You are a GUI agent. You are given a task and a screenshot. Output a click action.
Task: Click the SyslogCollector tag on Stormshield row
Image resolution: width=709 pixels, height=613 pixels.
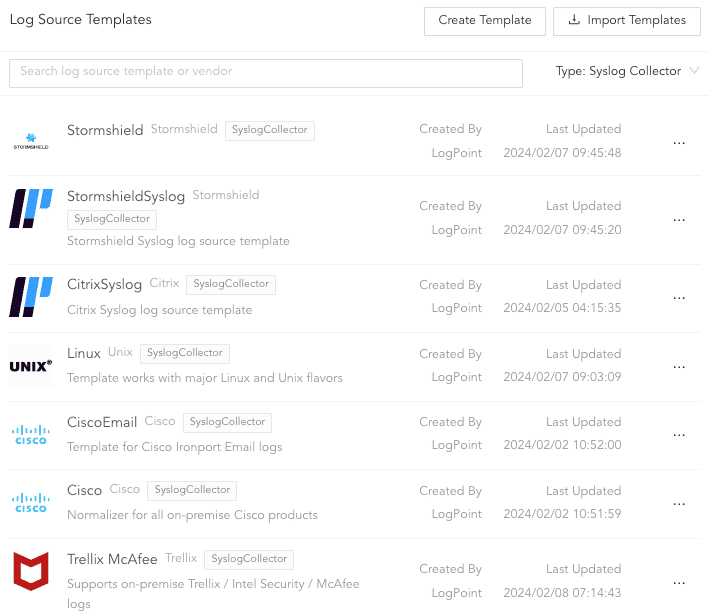pyautogui.click(x=269, y=130)
